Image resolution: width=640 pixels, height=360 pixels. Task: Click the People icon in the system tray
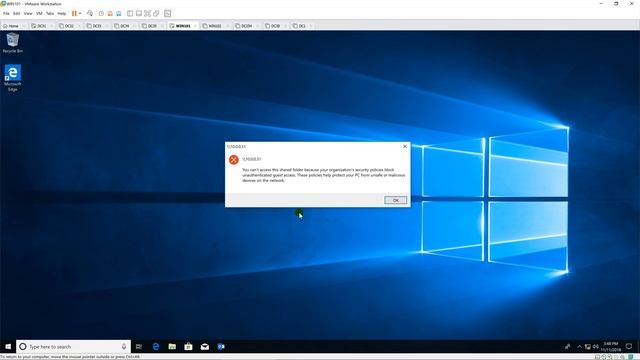pos(567,347)
